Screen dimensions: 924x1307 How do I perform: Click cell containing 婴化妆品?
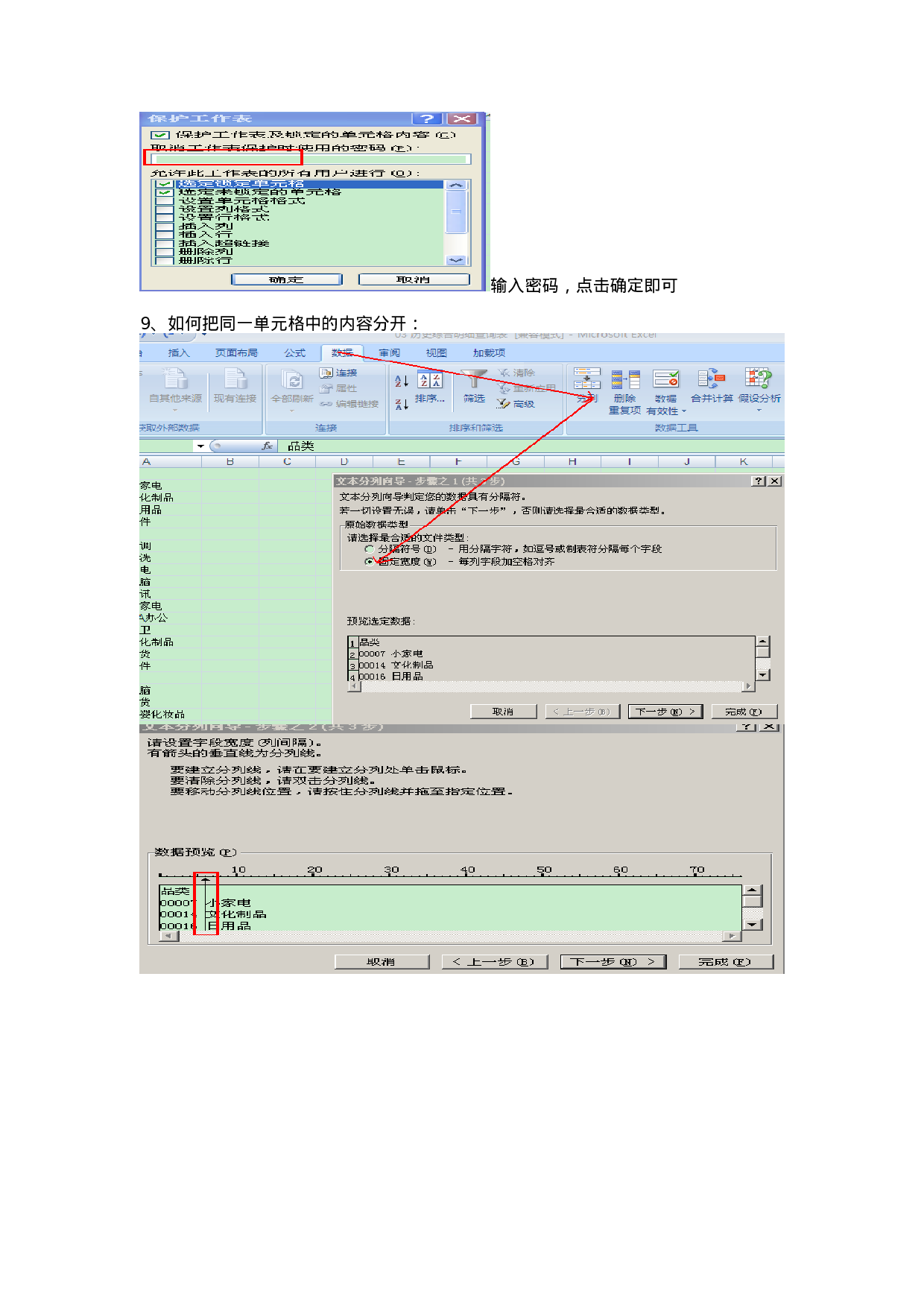coord(170,714)
